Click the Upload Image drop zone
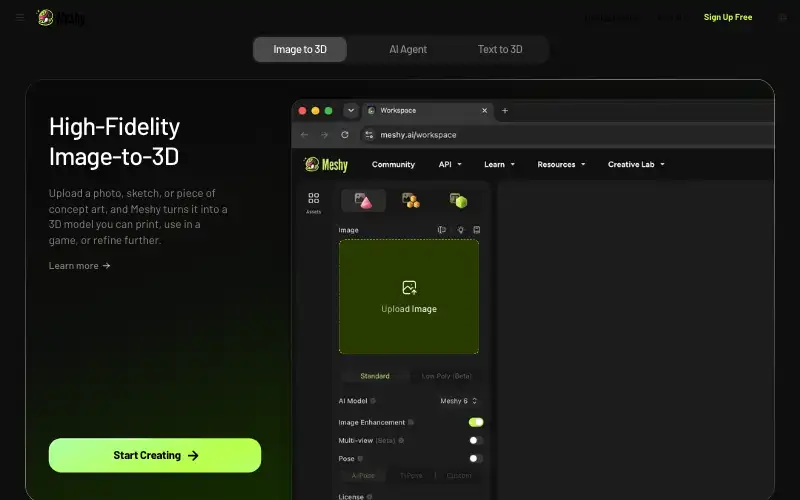 pyautogui.click(x=409, y=296)
